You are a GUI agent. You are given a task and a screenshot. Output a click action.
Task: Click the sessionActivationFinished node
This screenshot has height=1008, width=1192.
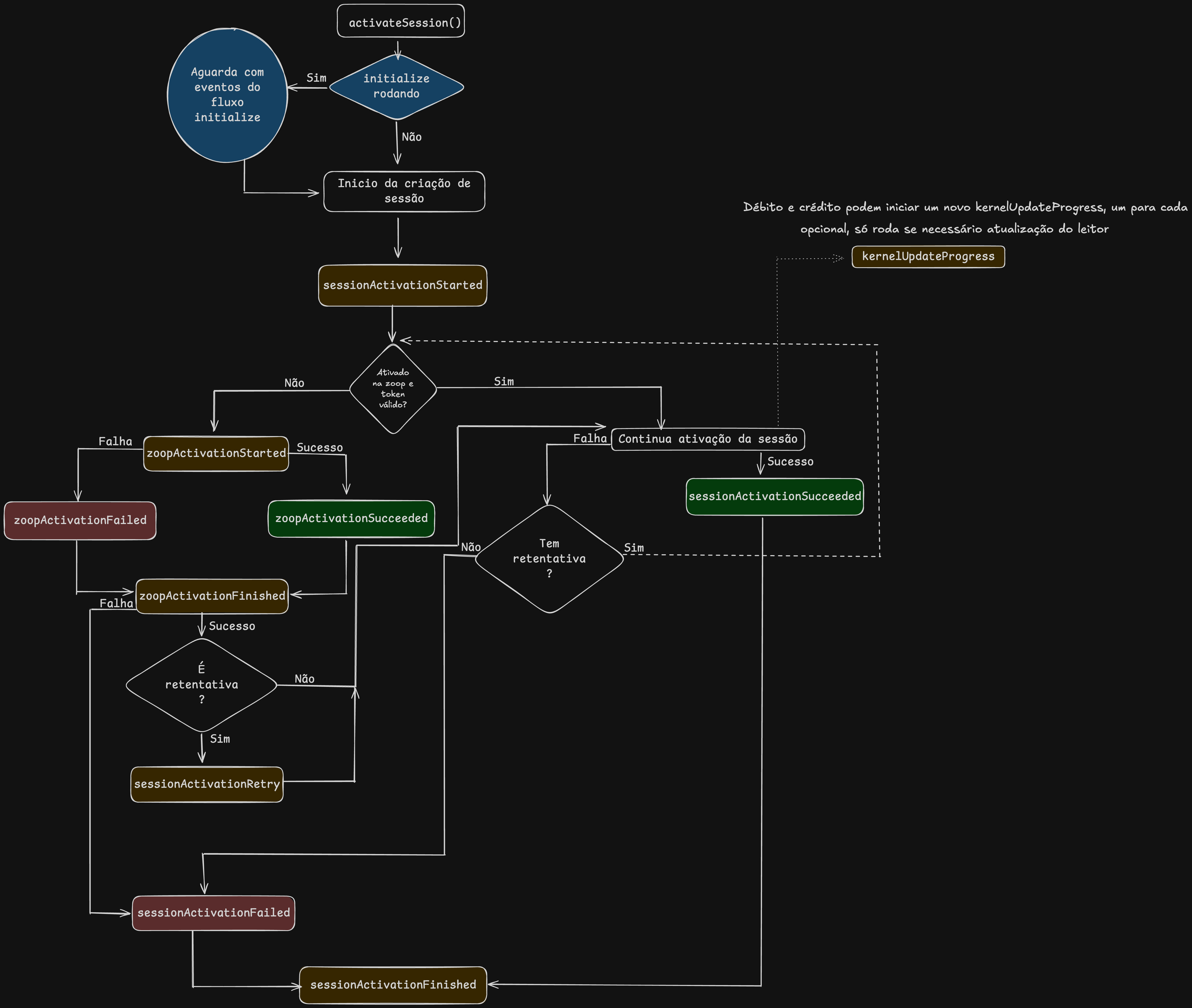coord(393,984)
